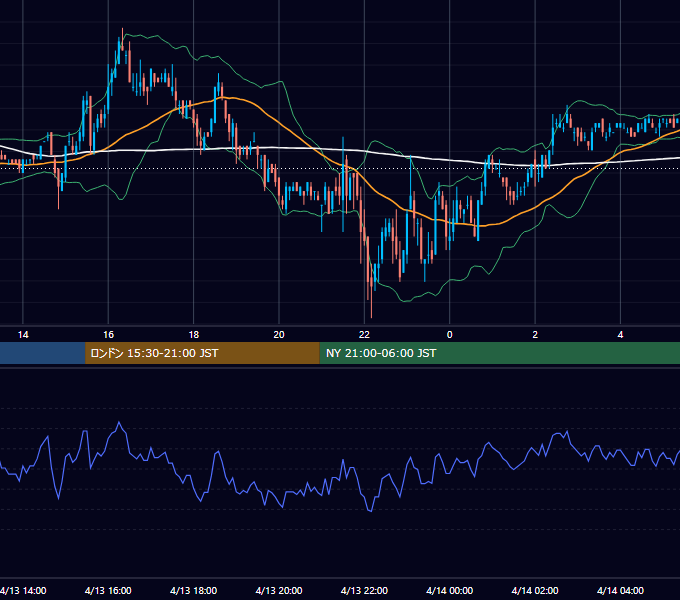Click the 4/13 18:00 time label

click(193, 590)
